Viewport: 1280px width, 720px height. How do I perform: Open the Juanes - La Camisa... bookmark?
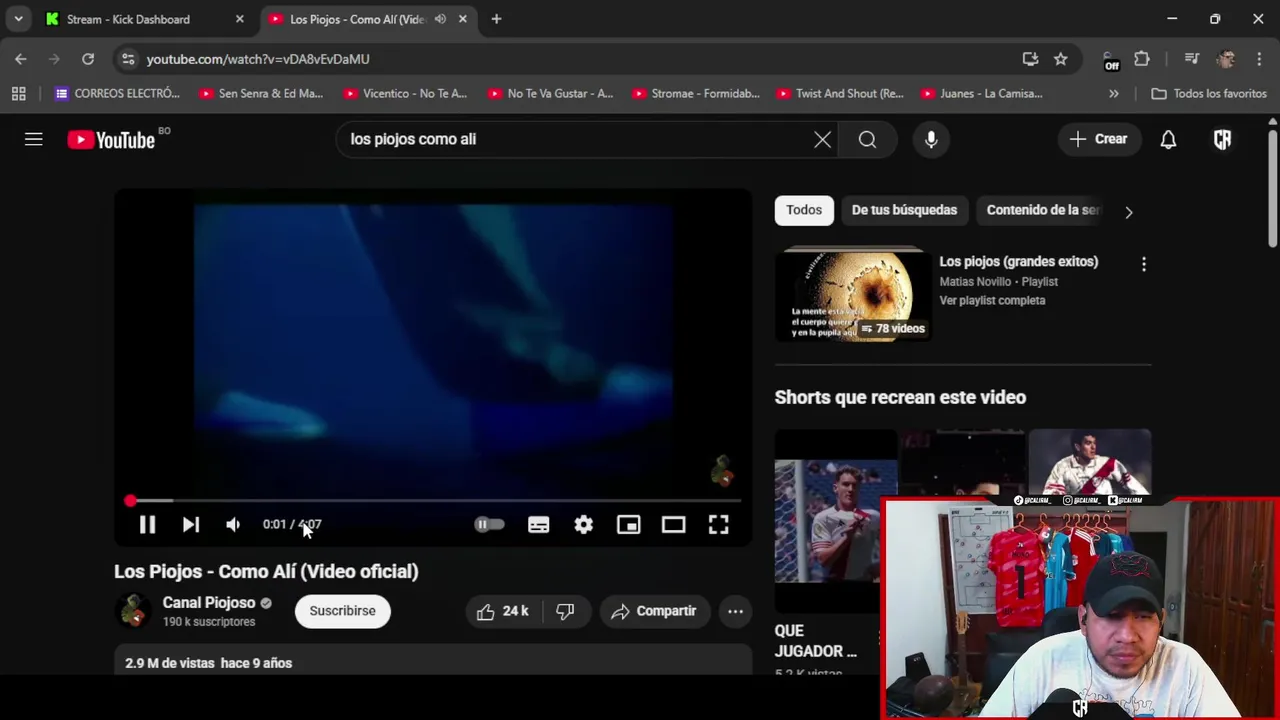[982, 94]
